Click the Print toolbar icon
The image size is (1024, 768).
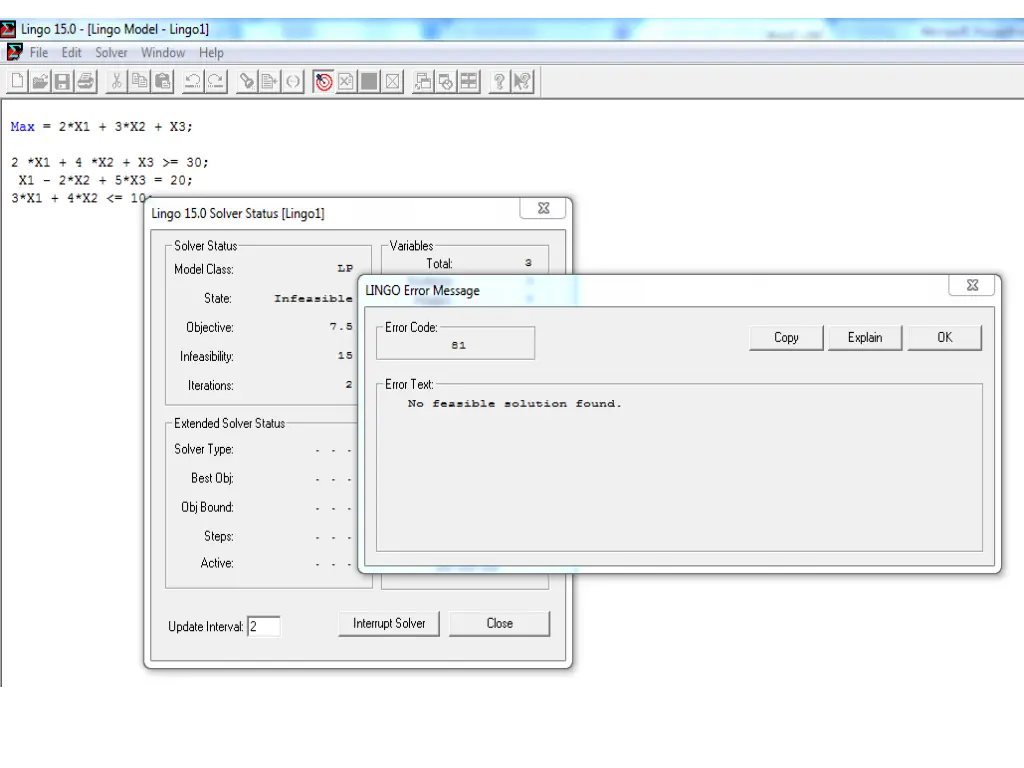[x=86, y=82]
